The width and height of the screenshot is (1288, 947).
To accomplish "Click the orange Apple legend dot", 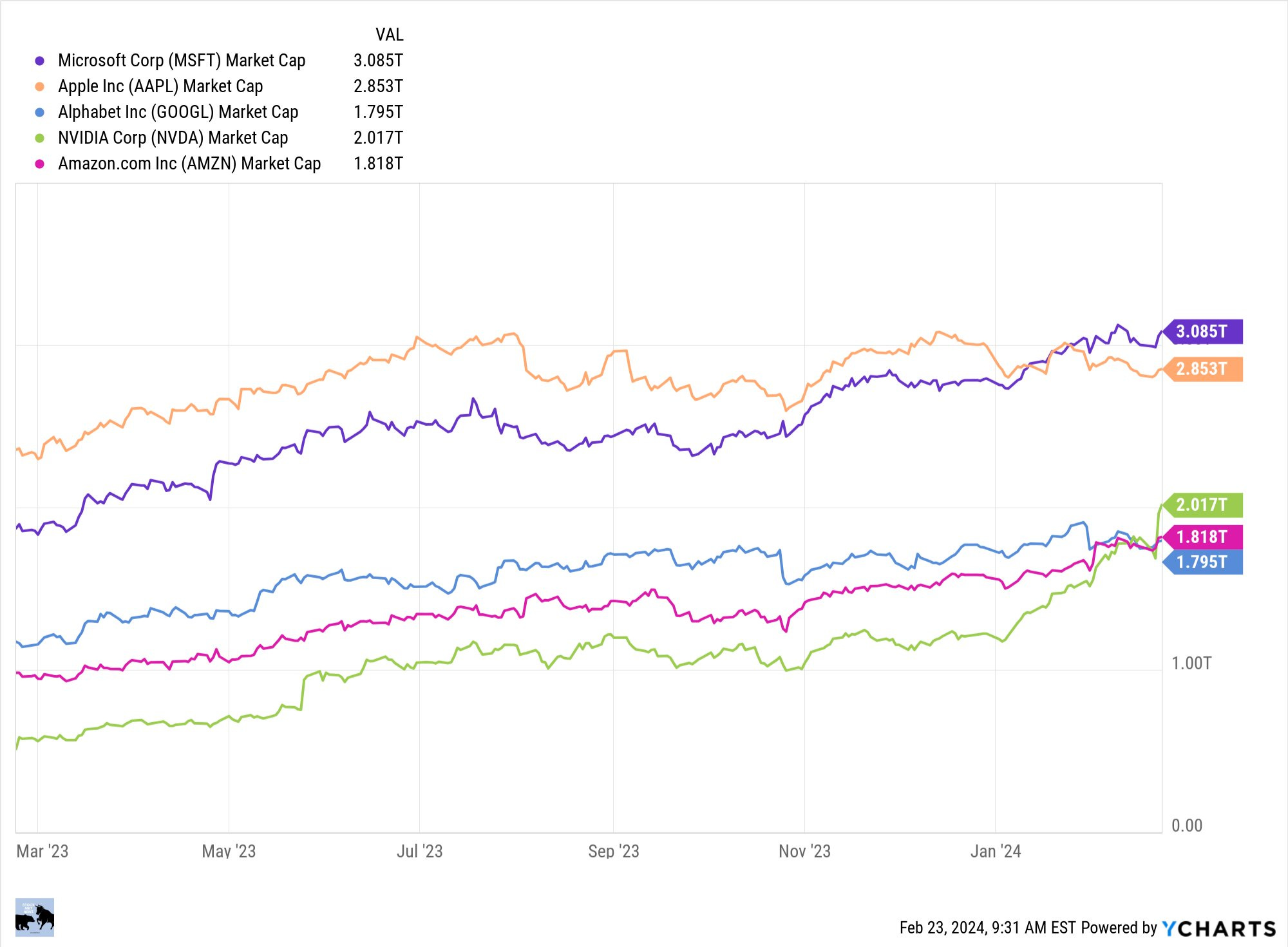I will (40, 86).
